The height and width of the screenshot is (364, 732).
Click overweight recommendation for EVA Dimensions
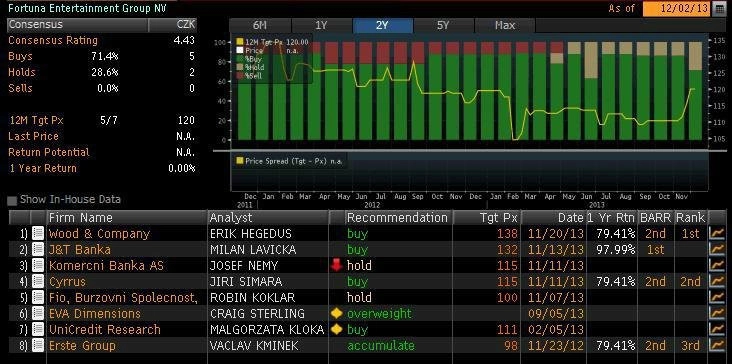point(380,314)
